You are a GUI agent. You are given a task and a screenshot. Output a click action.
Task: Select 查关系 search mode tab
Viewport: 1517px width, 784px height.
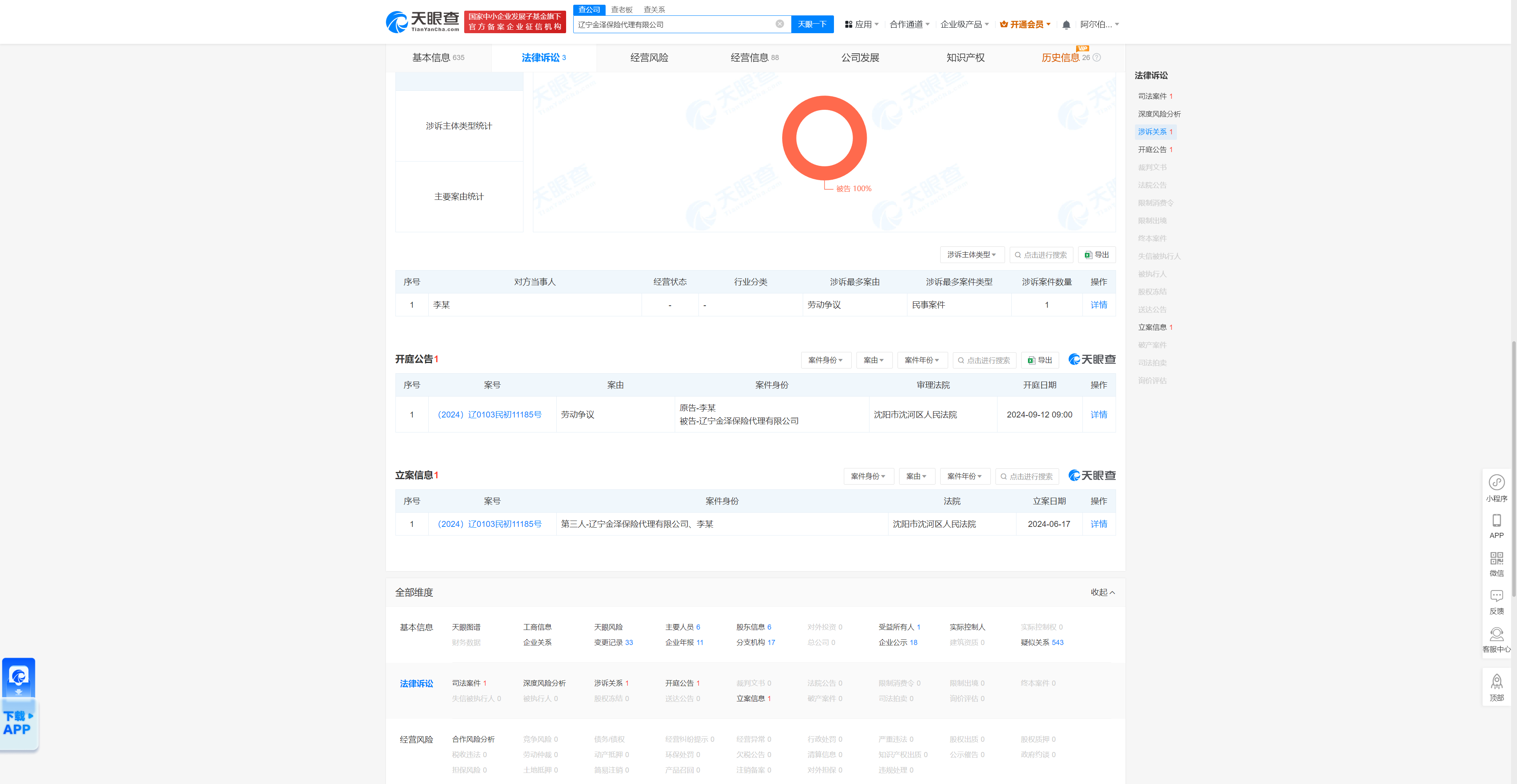point(654,9)
